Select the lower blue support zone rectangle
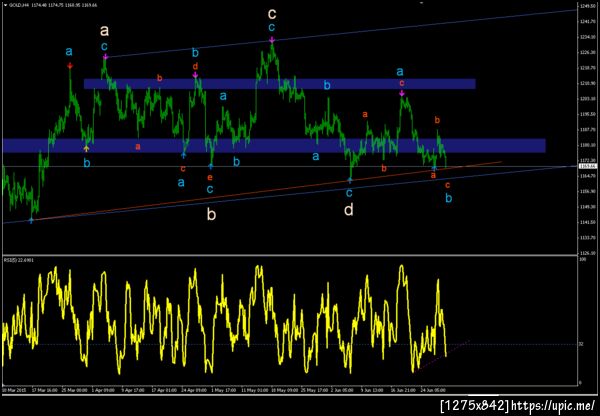 coord(274,145)
